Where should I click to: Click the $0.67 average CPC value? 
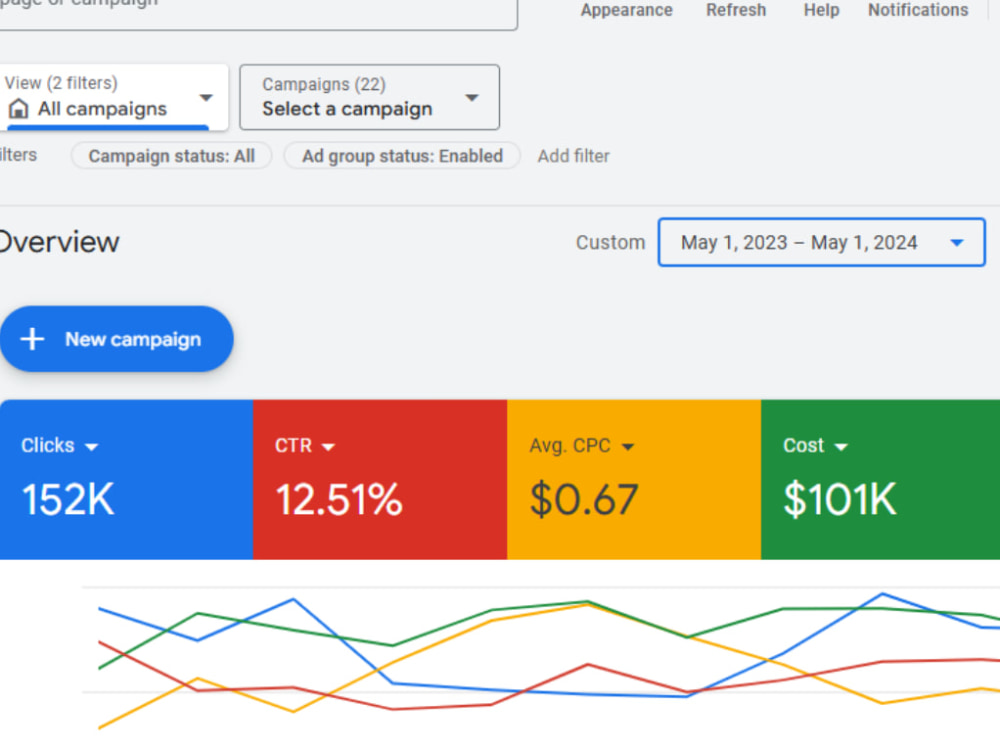[x=584, y=499]
